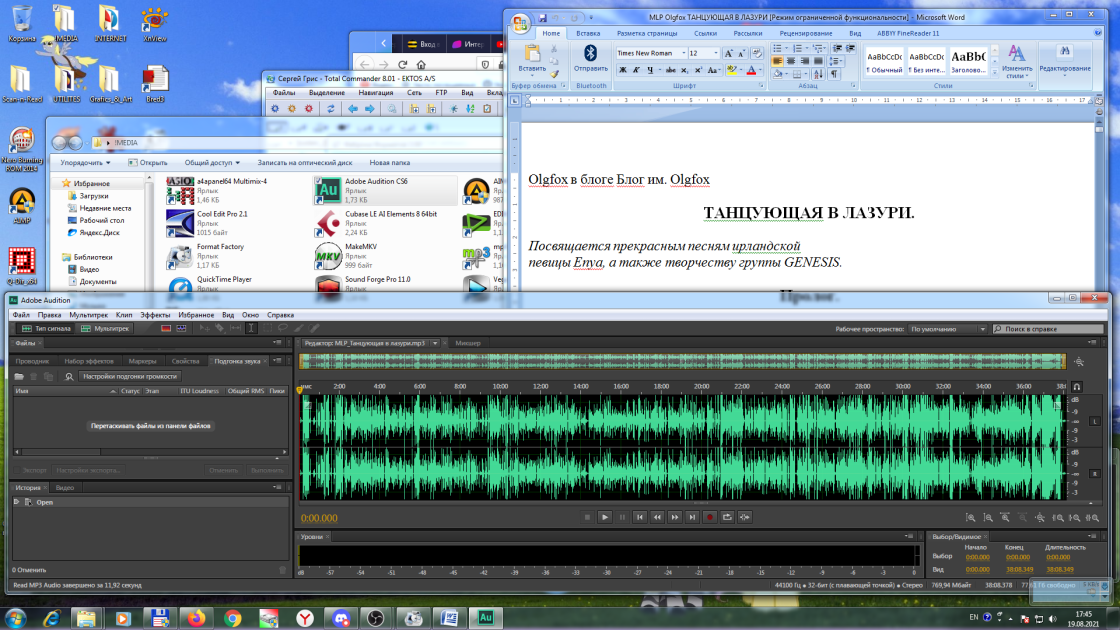Expand the Open entry in History panel

point(16,502)
